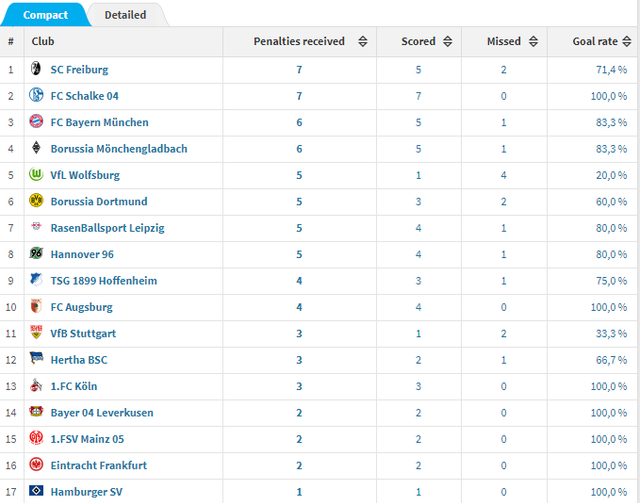This screenshot has width=640, height=503.
Task: Open Bayer 04 Leverkusen link
Action: pyautogui.click(x=102, y=413)
